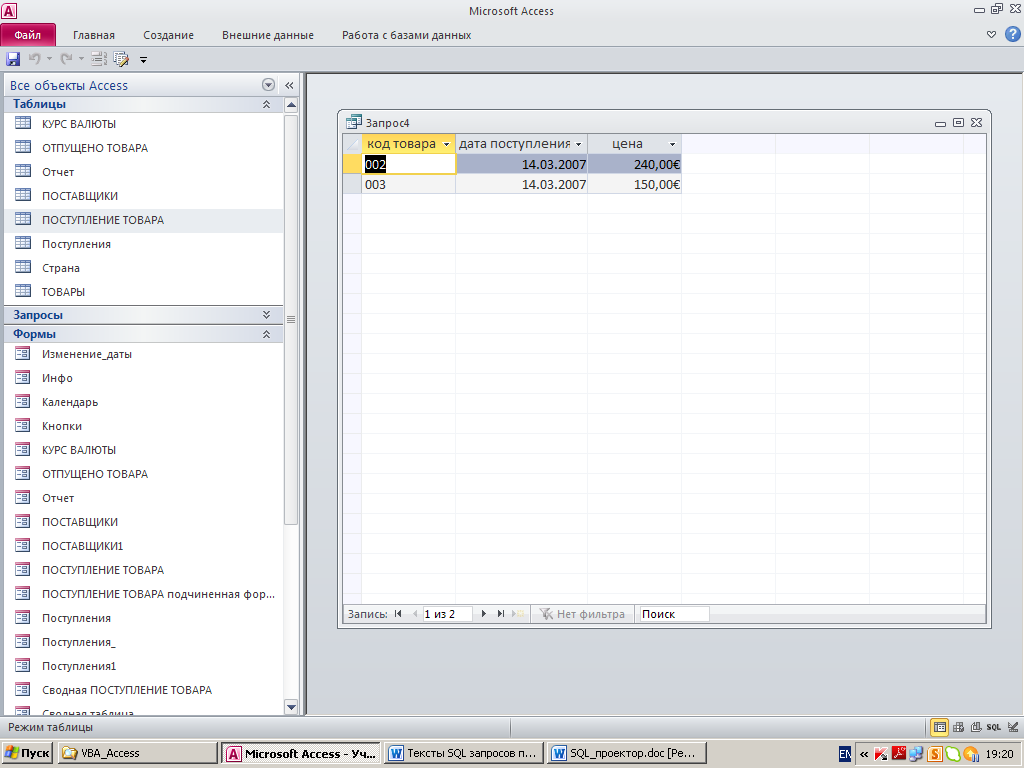Open the Работа с базами данных tab
Screen dimensions: 1024x768
(406, 35)
